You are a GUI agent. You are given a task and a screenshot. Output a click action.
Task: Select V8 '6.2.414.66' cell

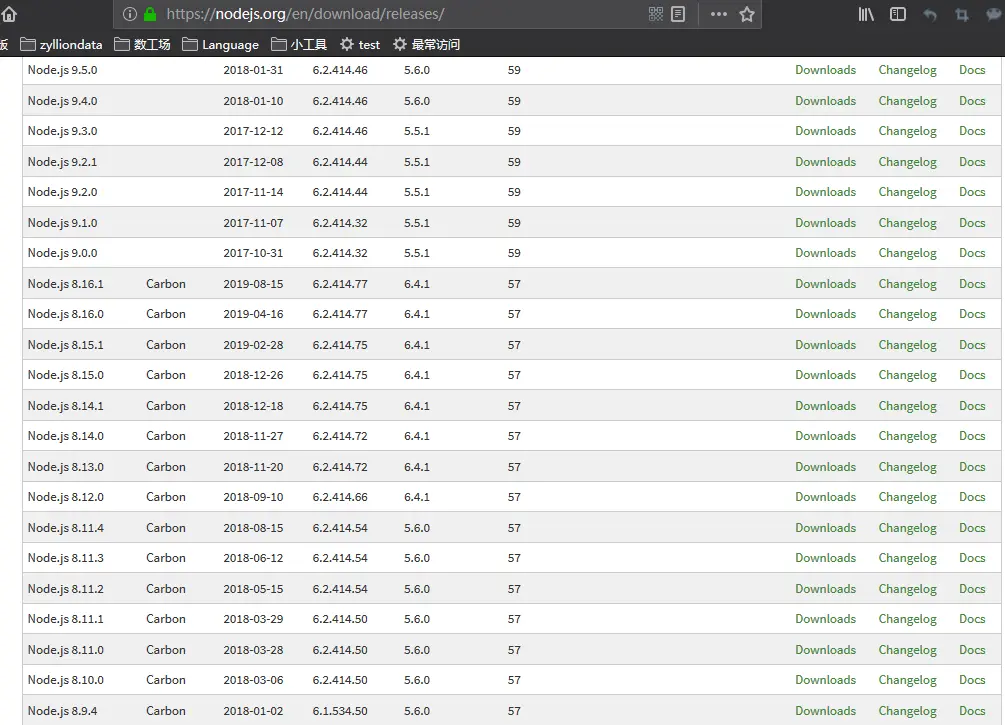pyautogui.click(x=340, y=497)
